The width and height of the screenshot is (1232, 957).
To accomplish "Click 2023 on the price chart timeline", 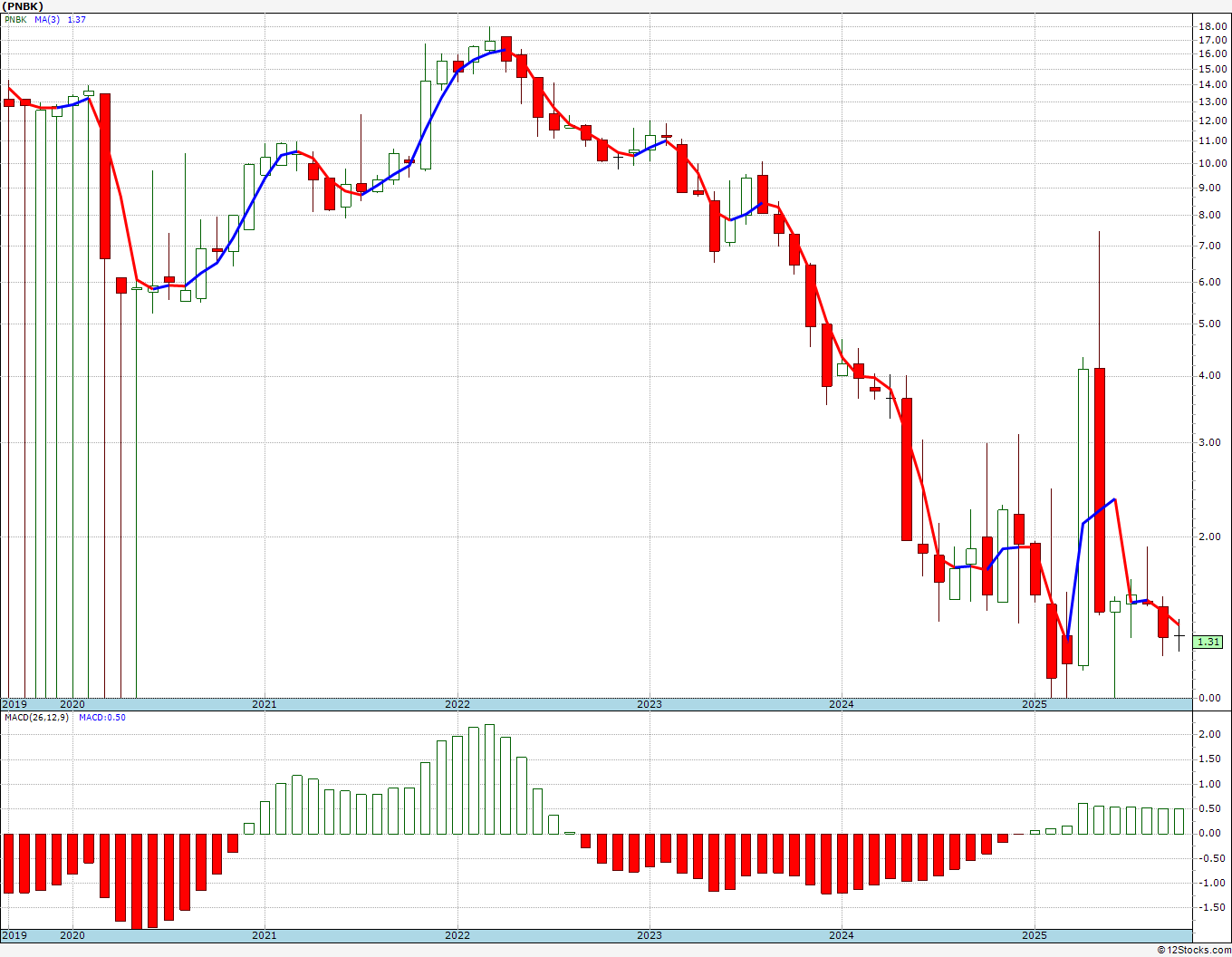I will point(650,704).
